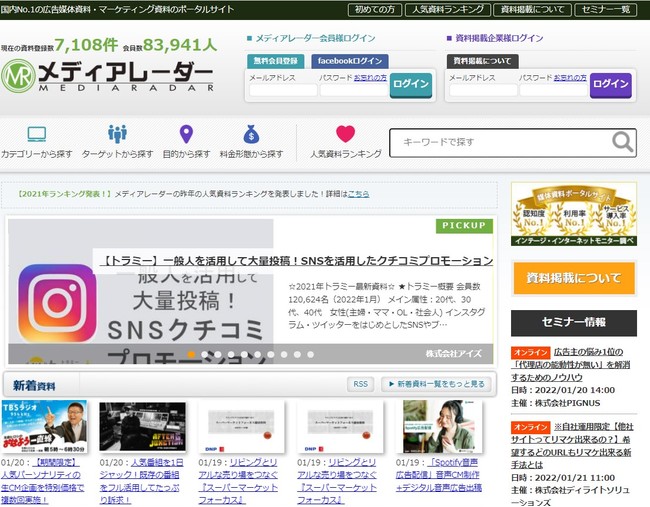This screenshot has height=507, width=650.
Task: Open ターゲットから探す people icon
Action: [118, 135]
